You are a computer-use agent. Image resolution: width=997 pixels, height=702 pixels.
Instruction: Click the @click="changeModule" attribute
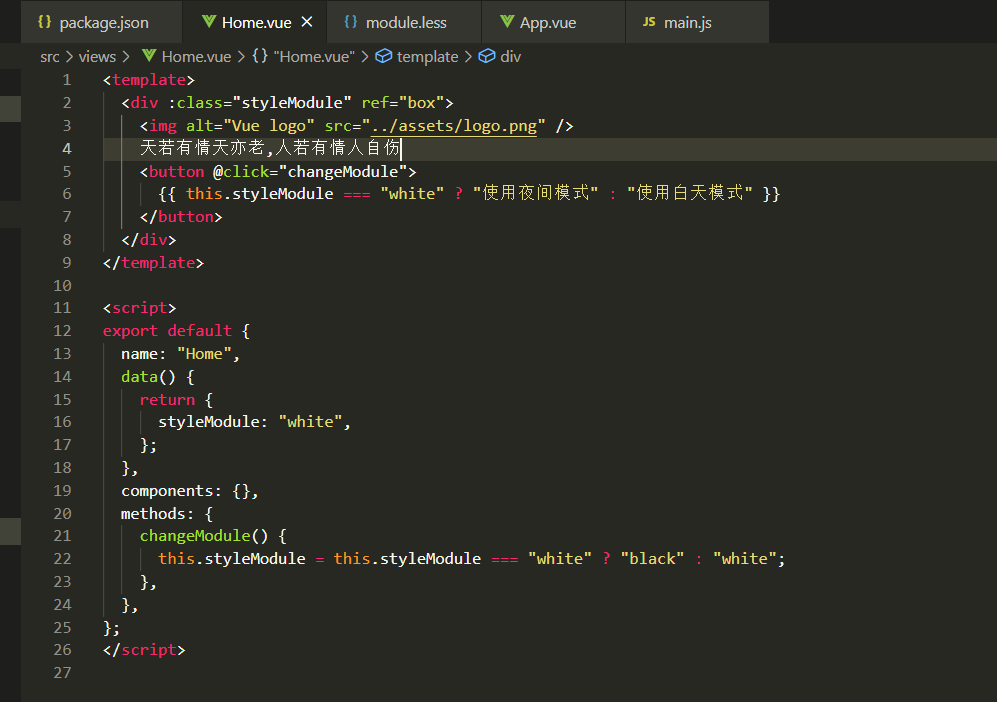tap(310, 172)
